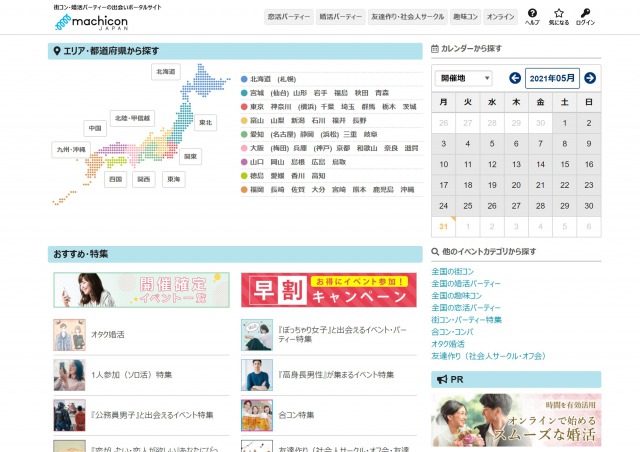
Task: Select calendar date 22
Action: click(x=564, y=185)
